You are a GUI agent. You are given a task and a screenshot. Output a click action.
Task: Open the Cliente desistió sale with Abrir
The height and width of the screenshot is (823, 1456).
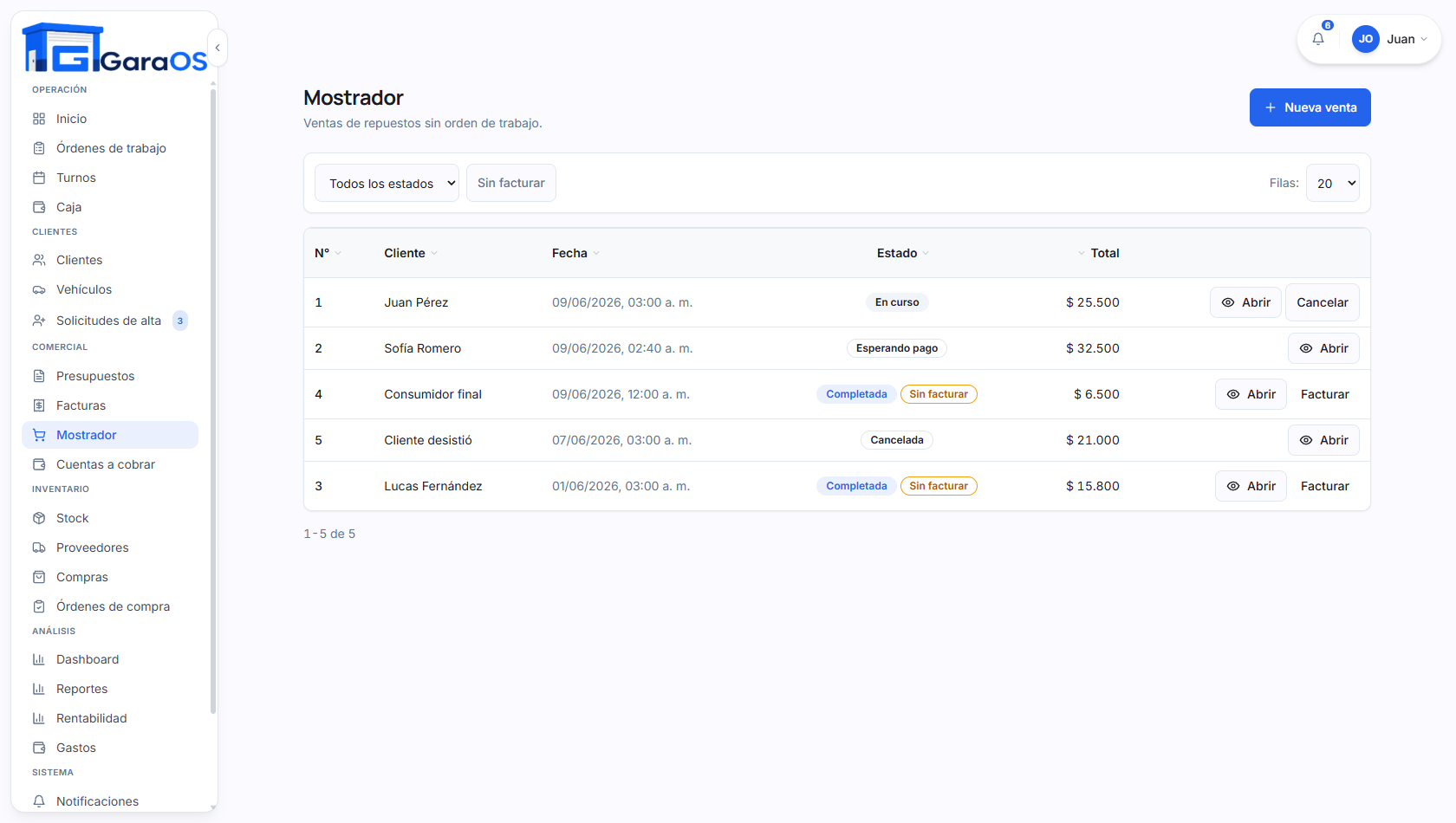(1323, 440)
